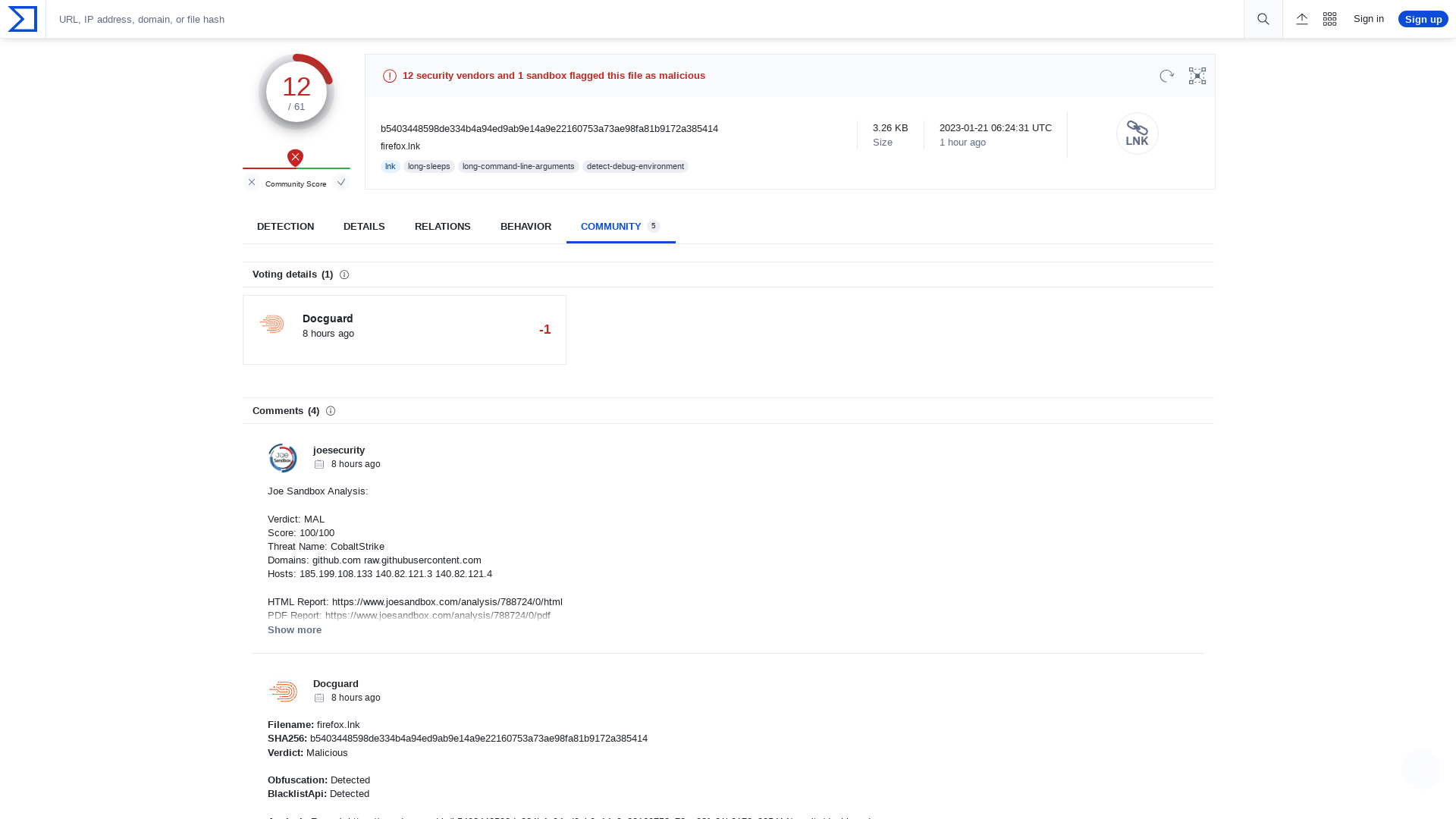This screenshot has width=1456, height=819.
Task: Click the Docguard -1 vote value
Action: tap(545, 330)
